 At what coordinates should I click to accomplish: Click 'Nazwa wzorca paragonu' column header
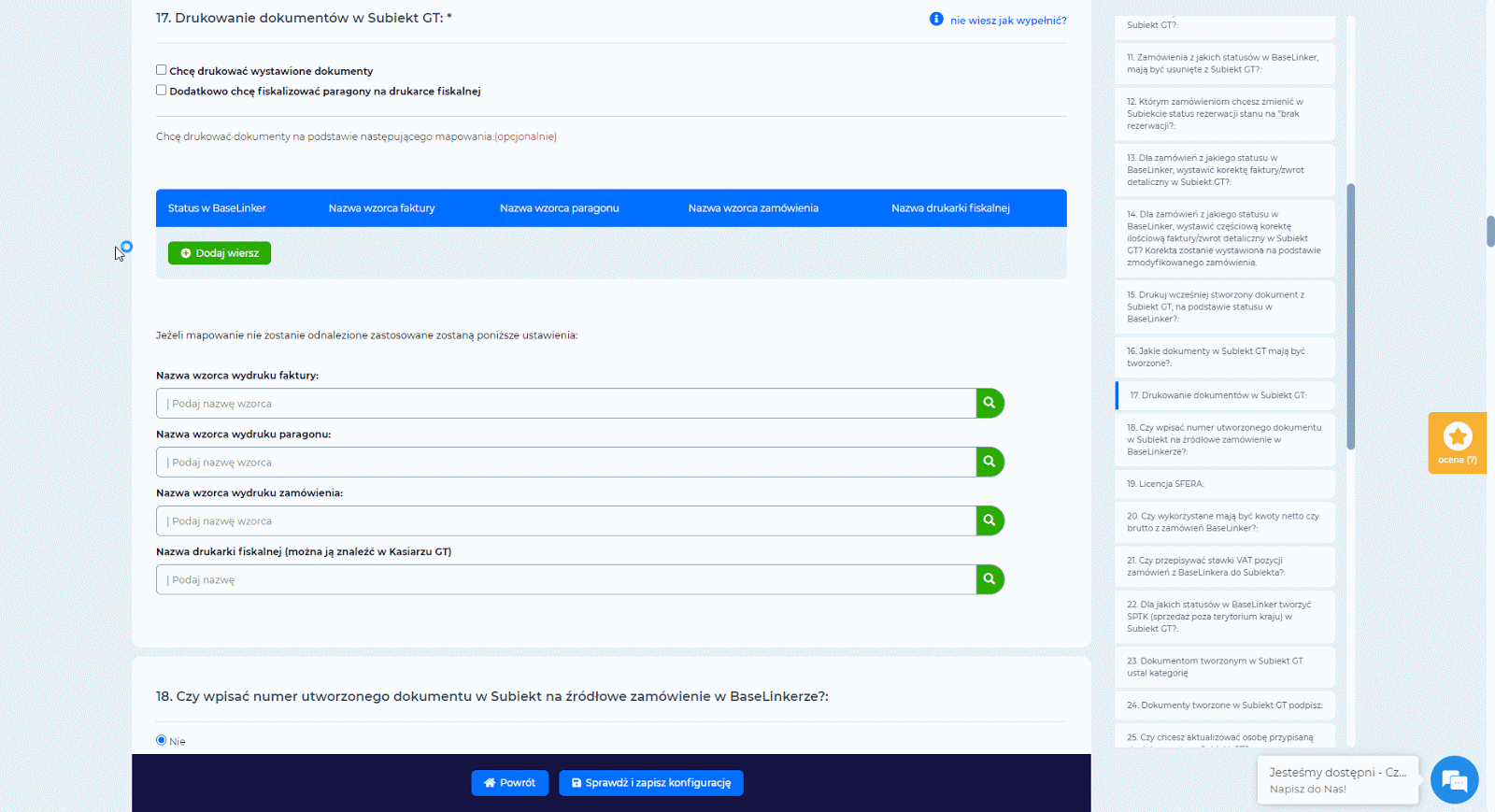coord(559,208)
